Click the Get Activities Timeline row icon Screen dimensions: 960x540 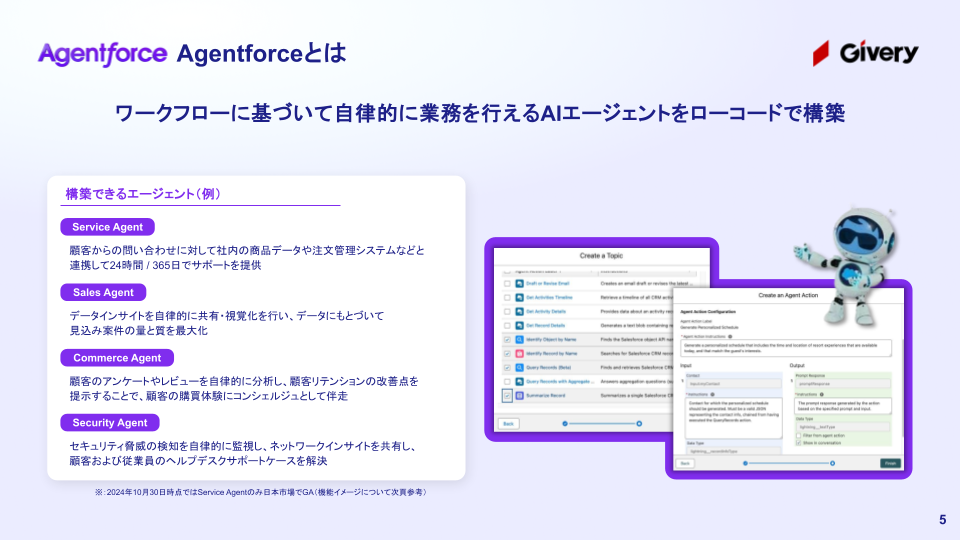[x=519, y=298]
